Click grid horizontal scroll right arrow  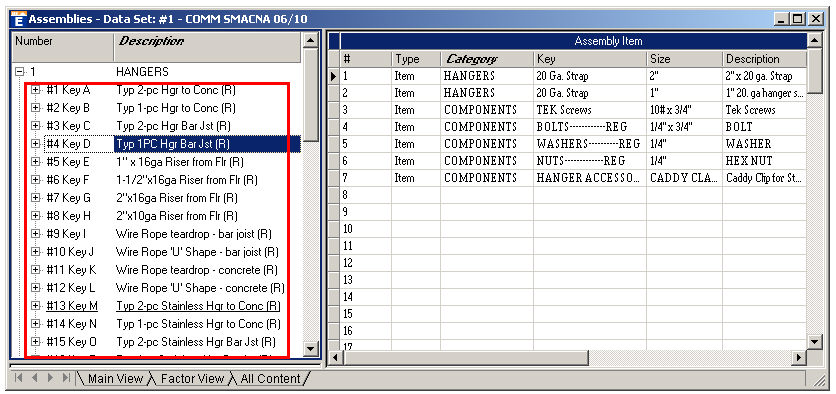(x=799, y=357)
